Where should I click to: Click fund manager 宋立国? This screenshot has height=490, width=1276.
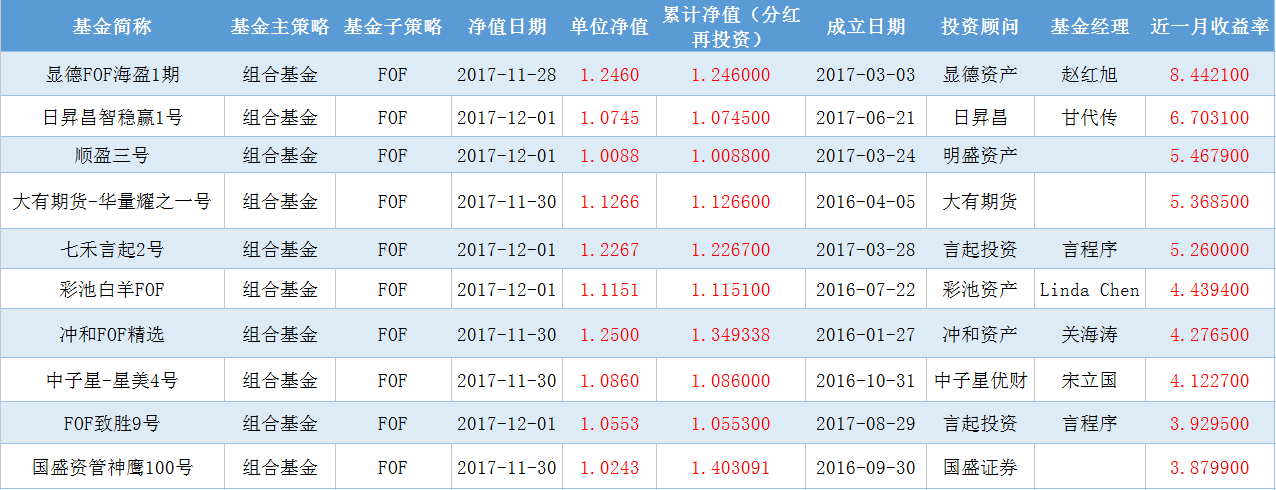(x=1090, y=381)
